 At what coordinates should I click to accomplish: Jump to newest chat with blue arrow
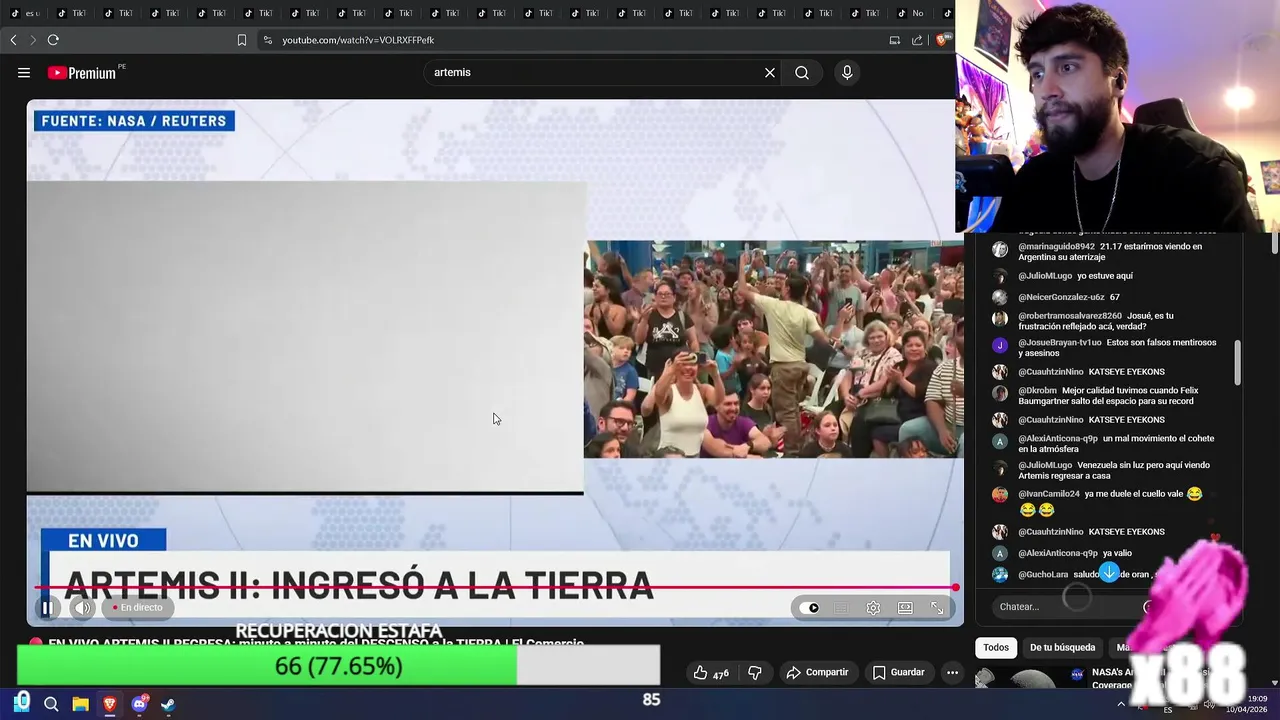(1109, 573)
